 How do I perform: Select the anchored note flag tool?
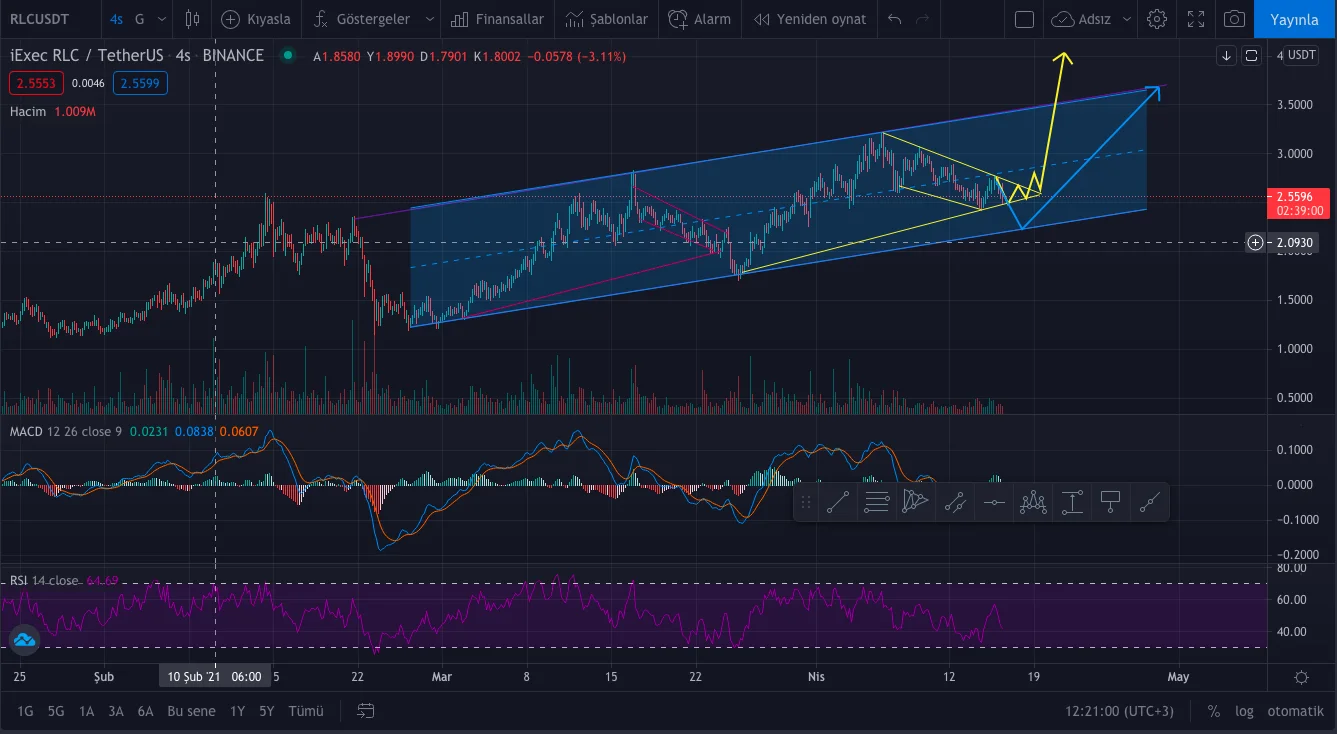click(1110, 502)
